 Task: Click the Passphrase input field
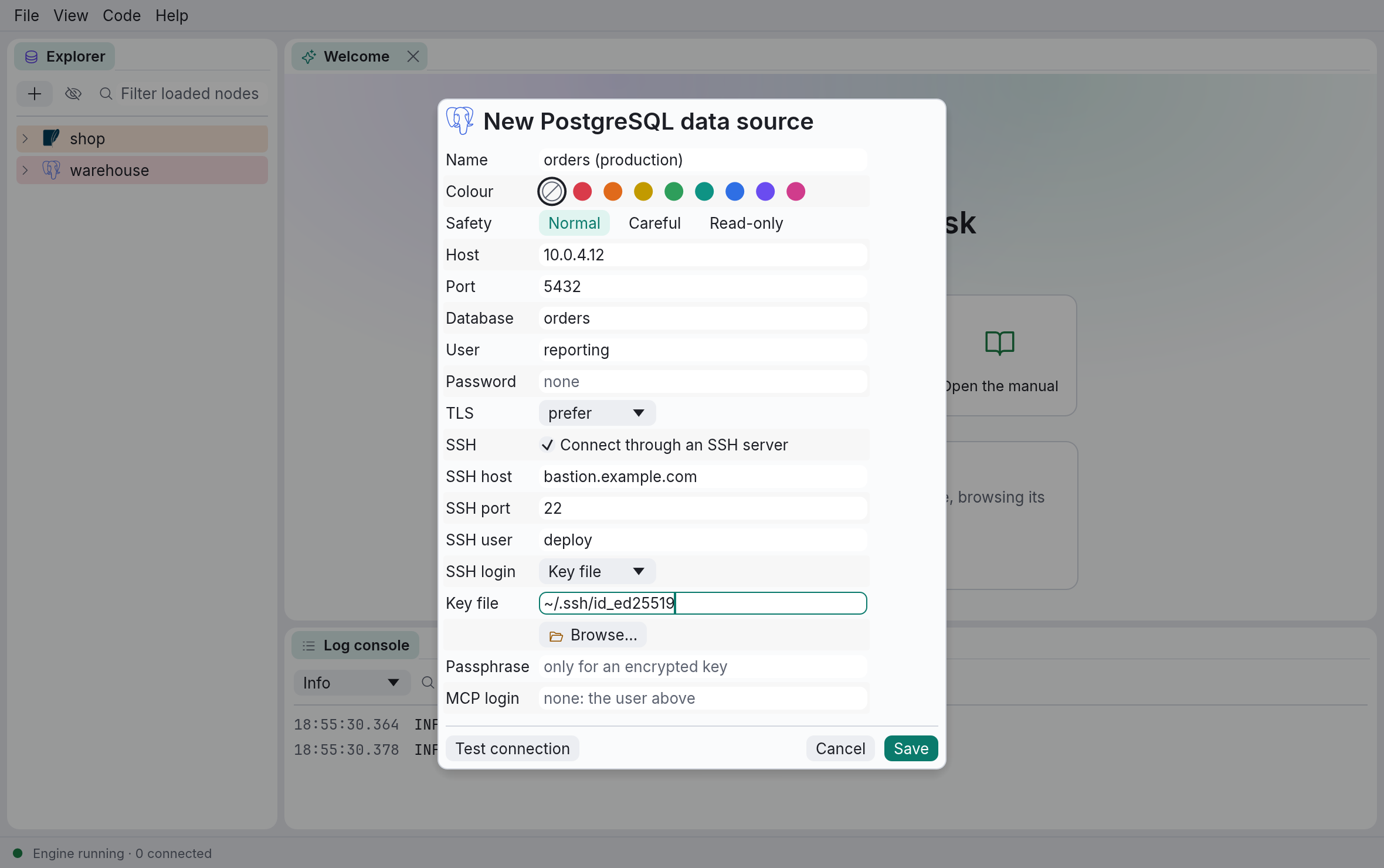pos(703,667)
